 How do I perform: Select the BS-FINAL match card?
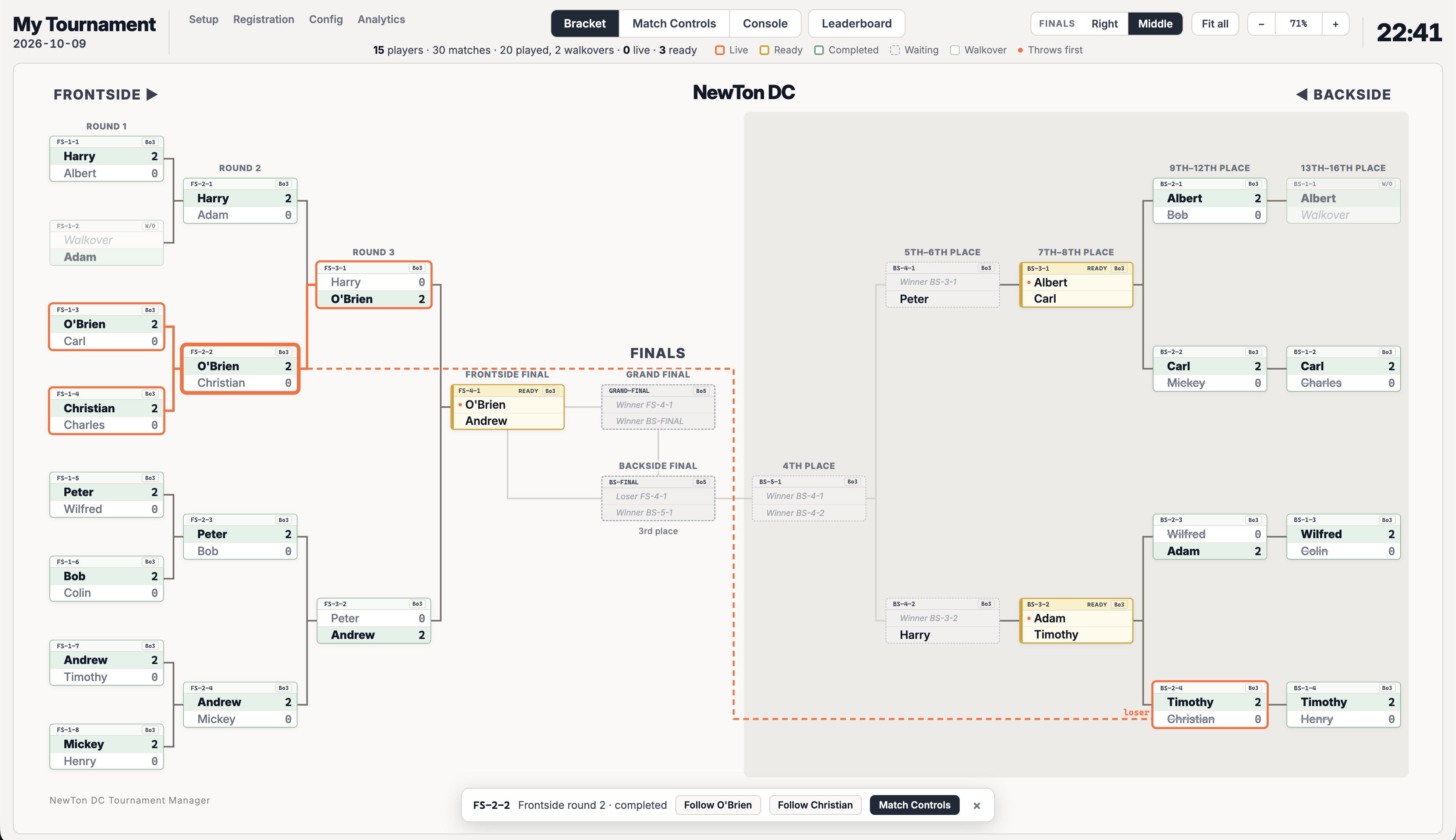pyautogui.click(x=658, y=498)
